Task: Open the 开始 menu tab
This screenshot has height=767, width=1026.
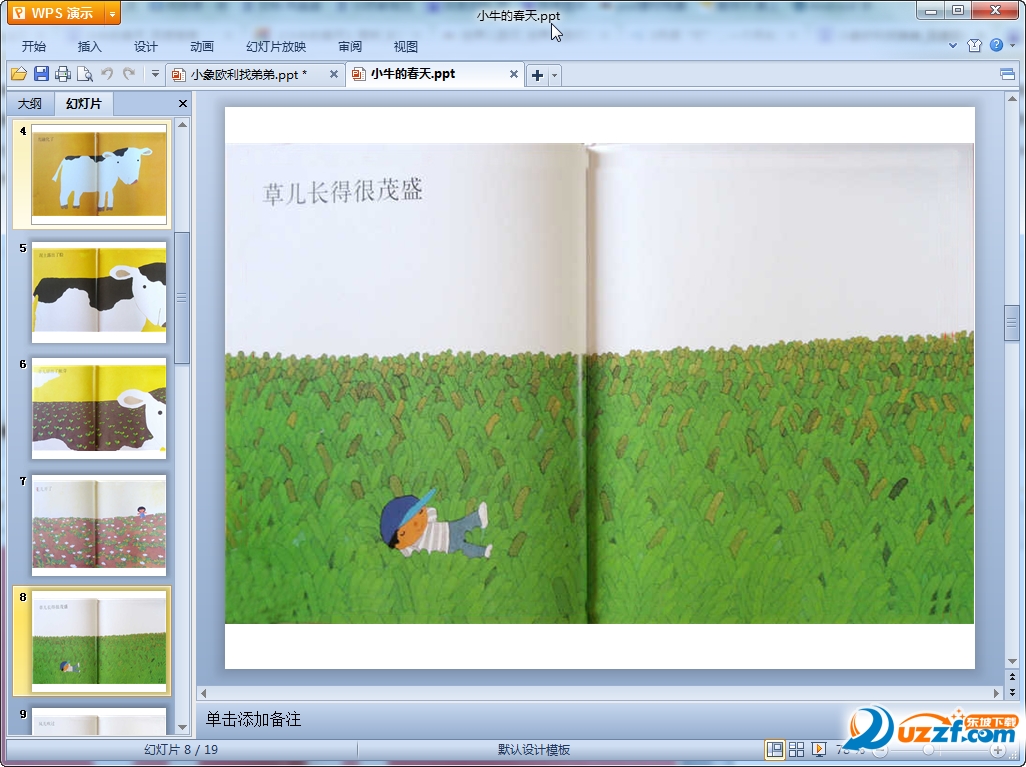Action: click(33, 46)
